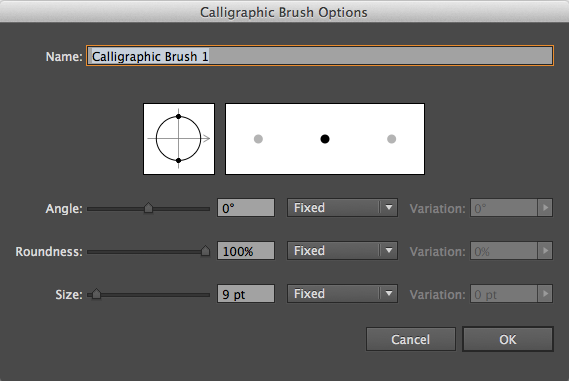Click the brush Name text field
569x381 pixels.
tap(320, 56)
